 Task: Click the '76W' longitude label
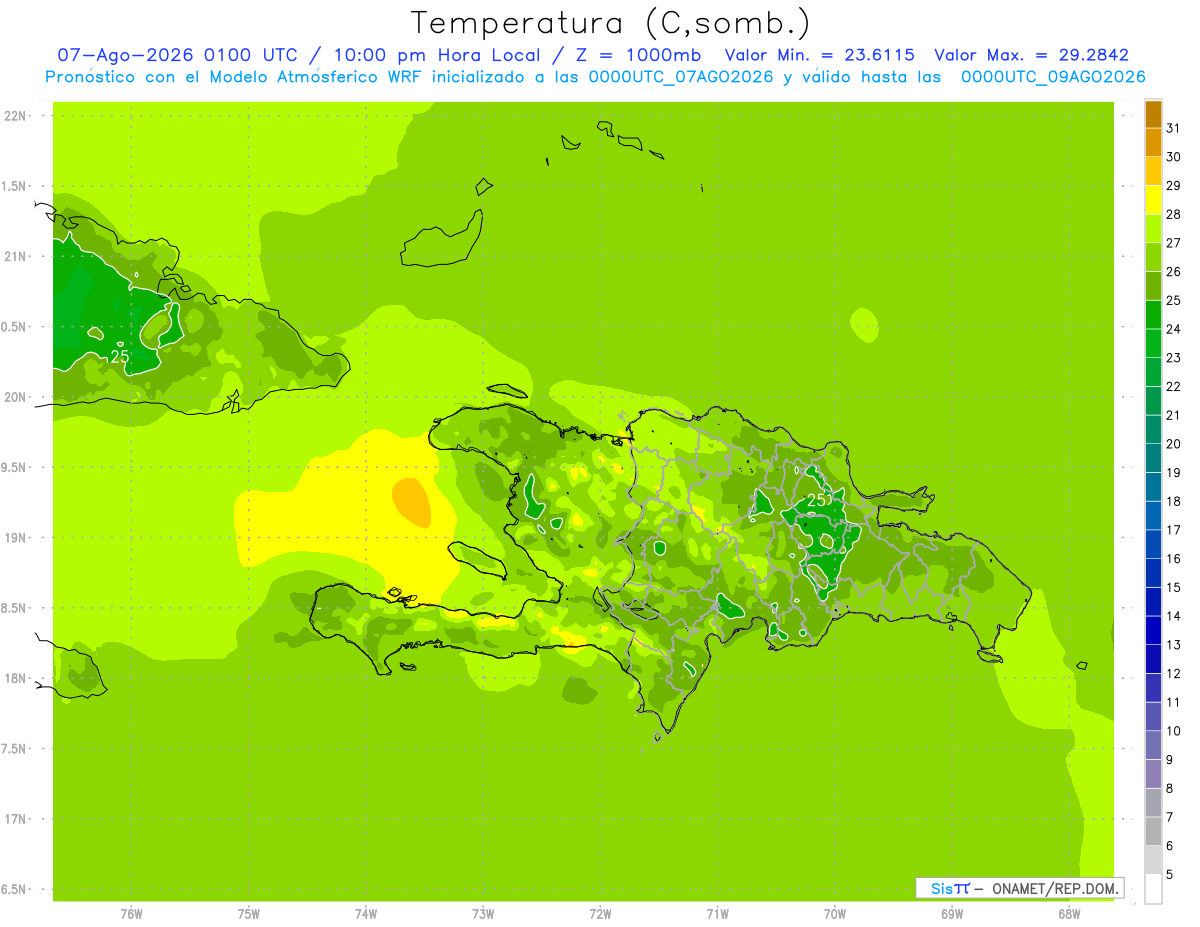[131, 913]
